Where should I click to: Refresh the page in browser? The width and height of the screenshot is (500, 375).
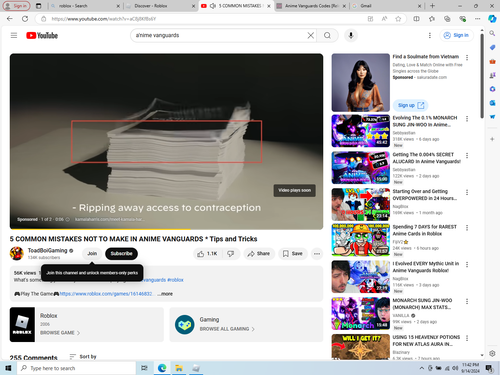[x=25, y=19]
